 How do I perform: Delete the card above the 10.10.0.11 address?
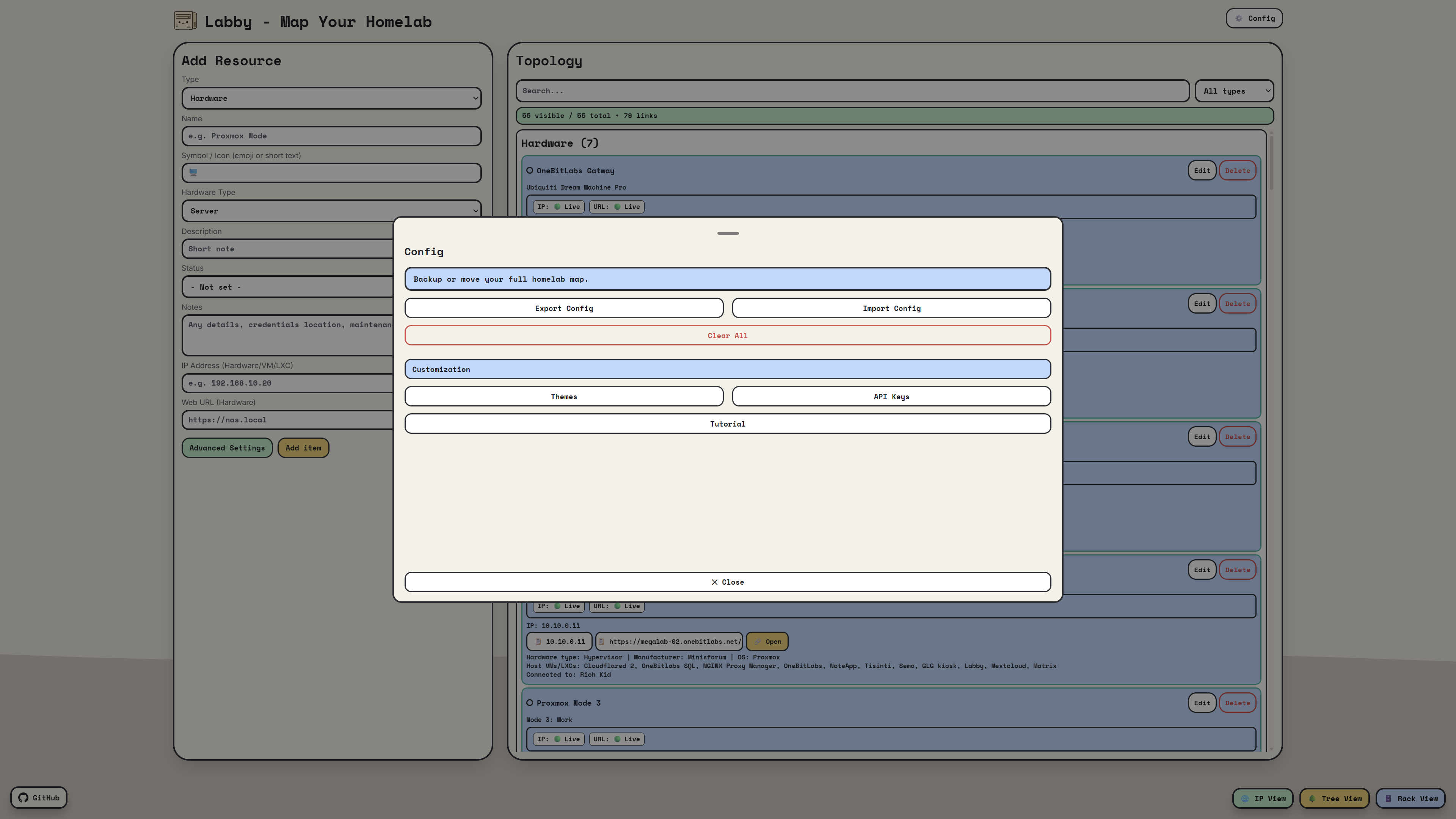(x=1237, y=570)
